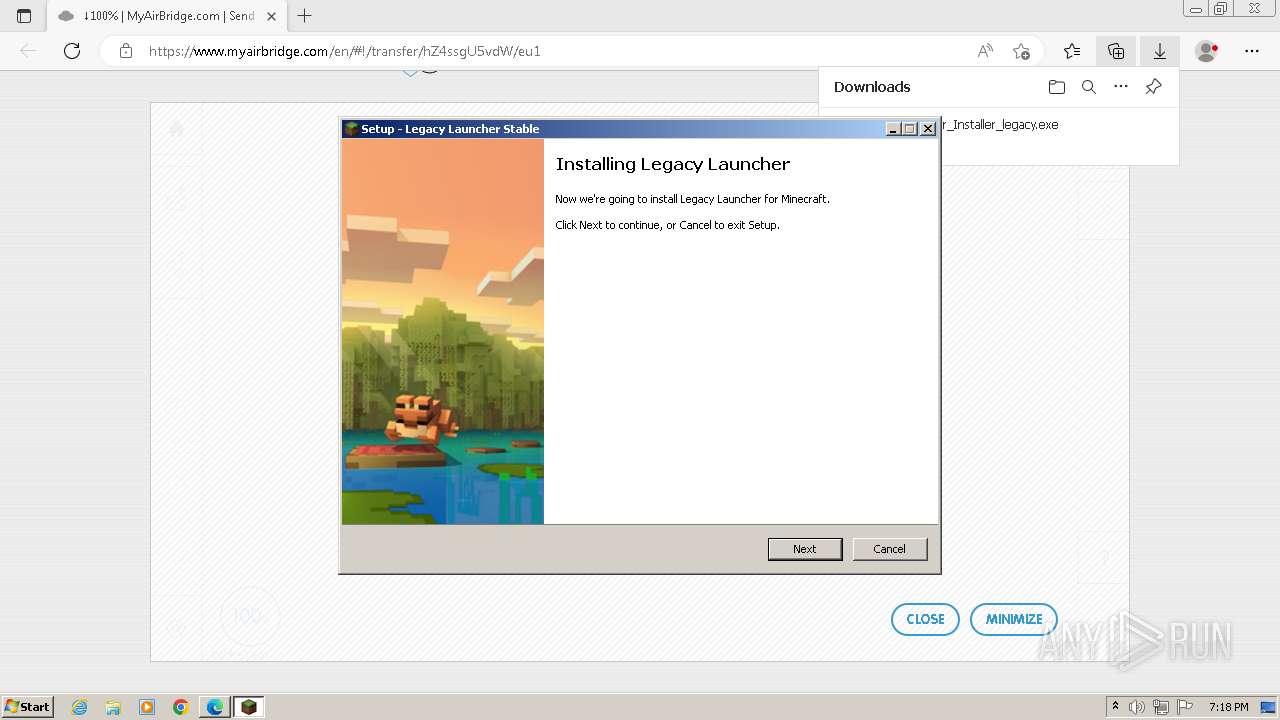View site information lock icon
Viewport: 1280px width, 720px height.
coord(126,51)
